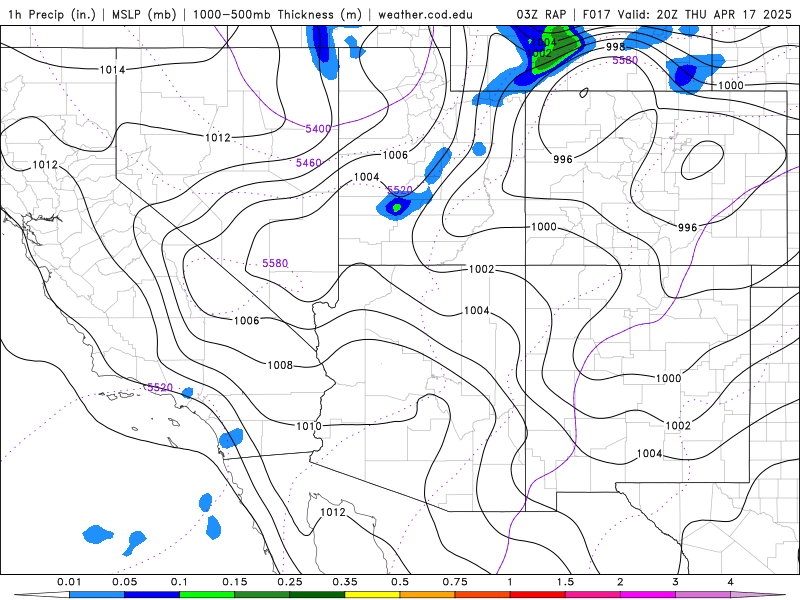Screen dimensions: 800x600
Task: Click the 0.25 color bar value
Action: [290, 582]
